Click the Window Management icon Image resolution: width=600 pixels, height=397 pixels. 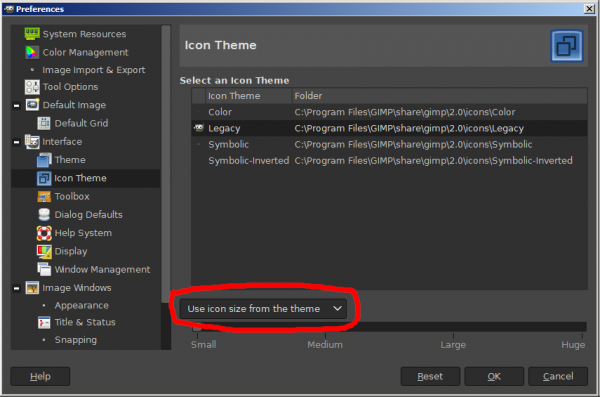[x=44, y=269]
